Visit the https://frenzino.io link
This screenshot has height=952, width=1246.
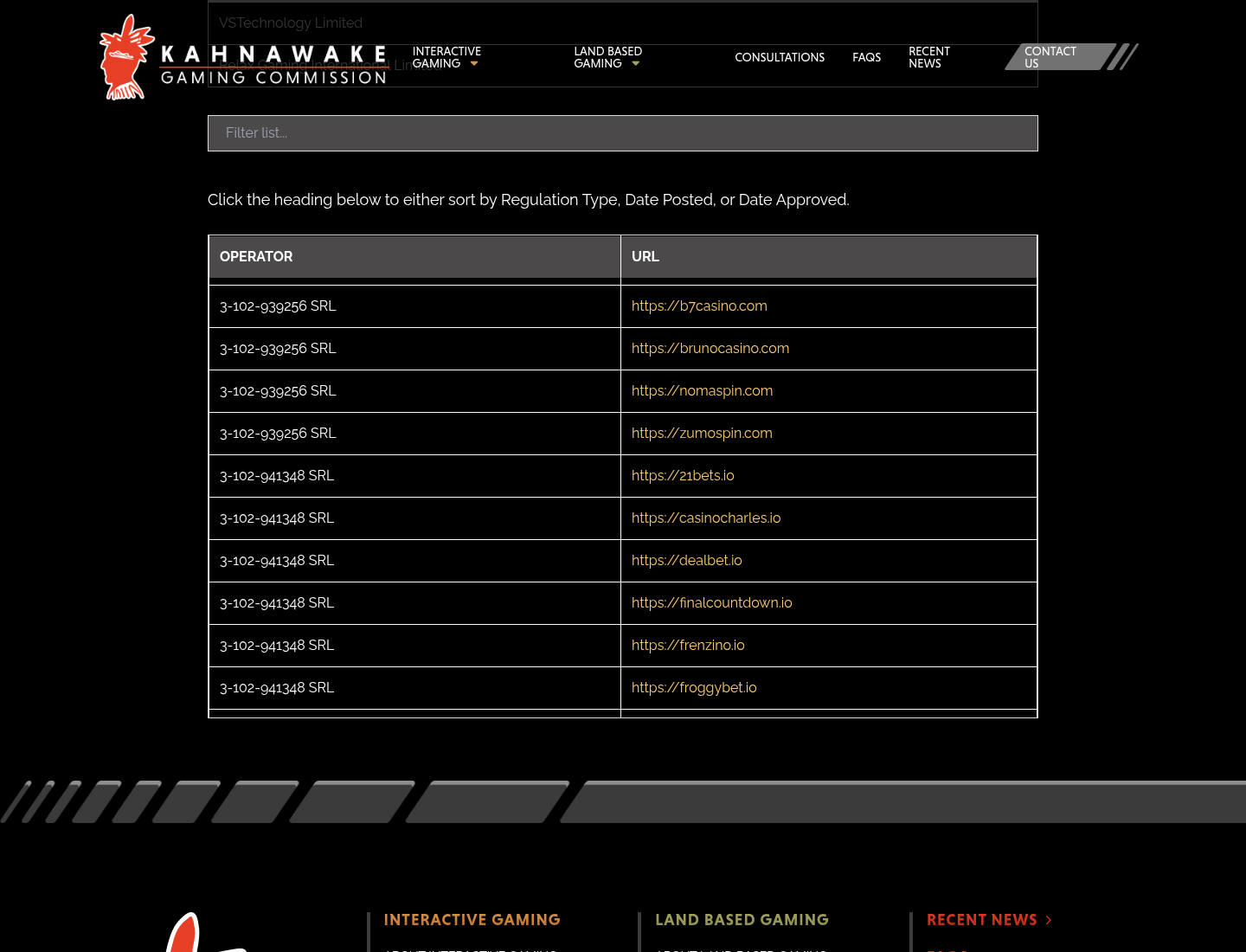[x=688, y=646]
